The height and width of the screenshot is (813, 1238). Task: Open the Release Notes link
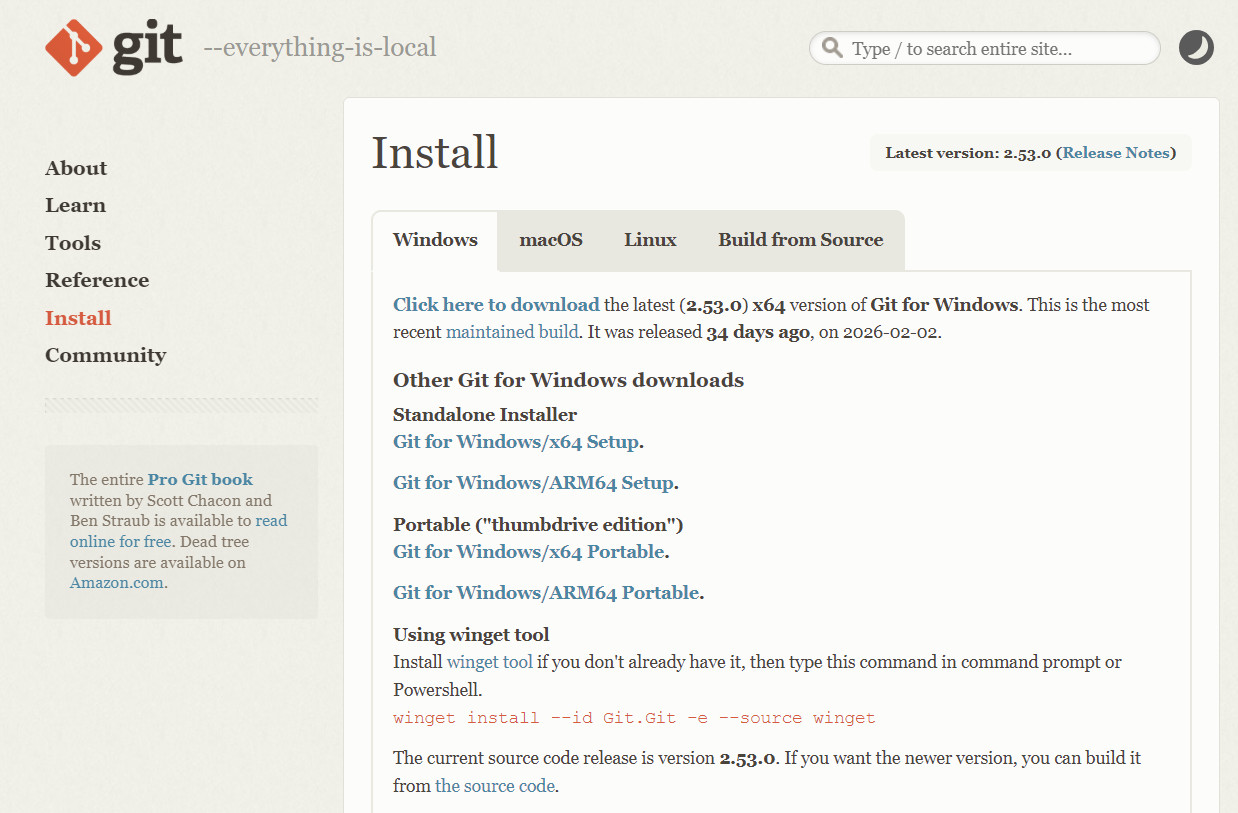pos(1116,153)
